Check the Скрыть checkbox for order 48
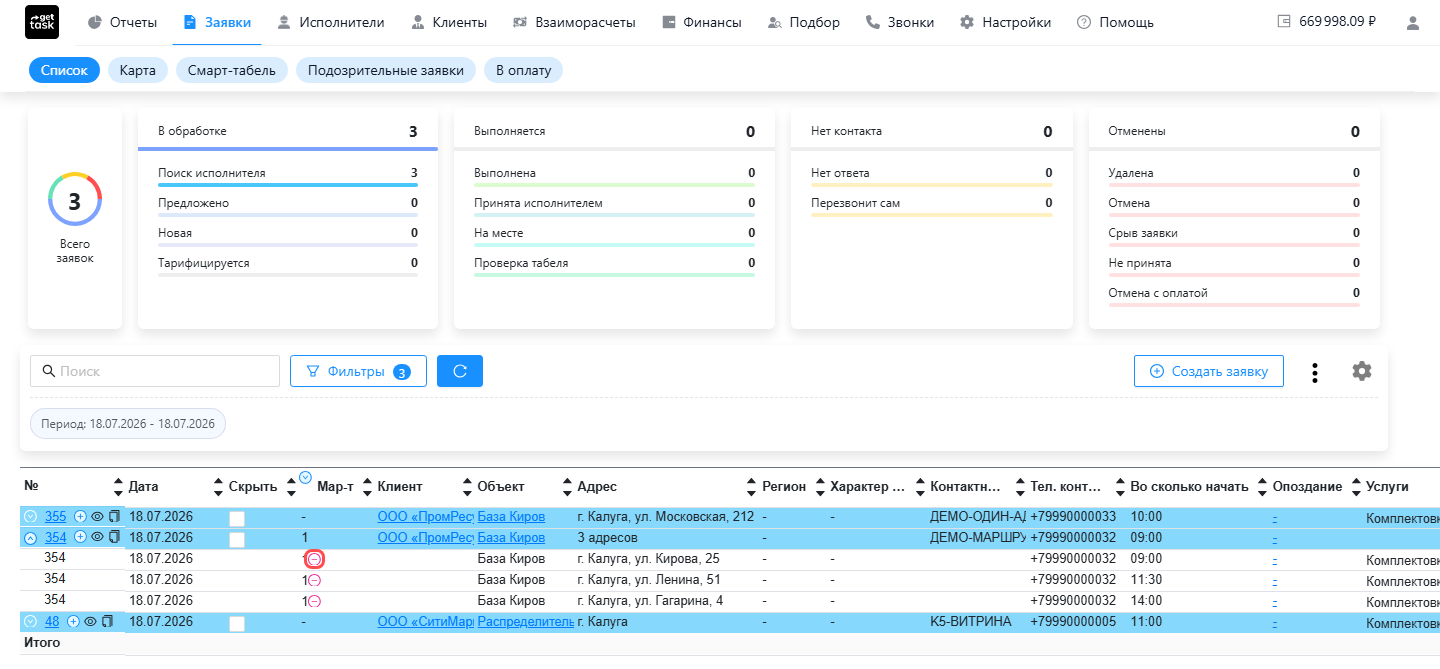 click(237, 624)
